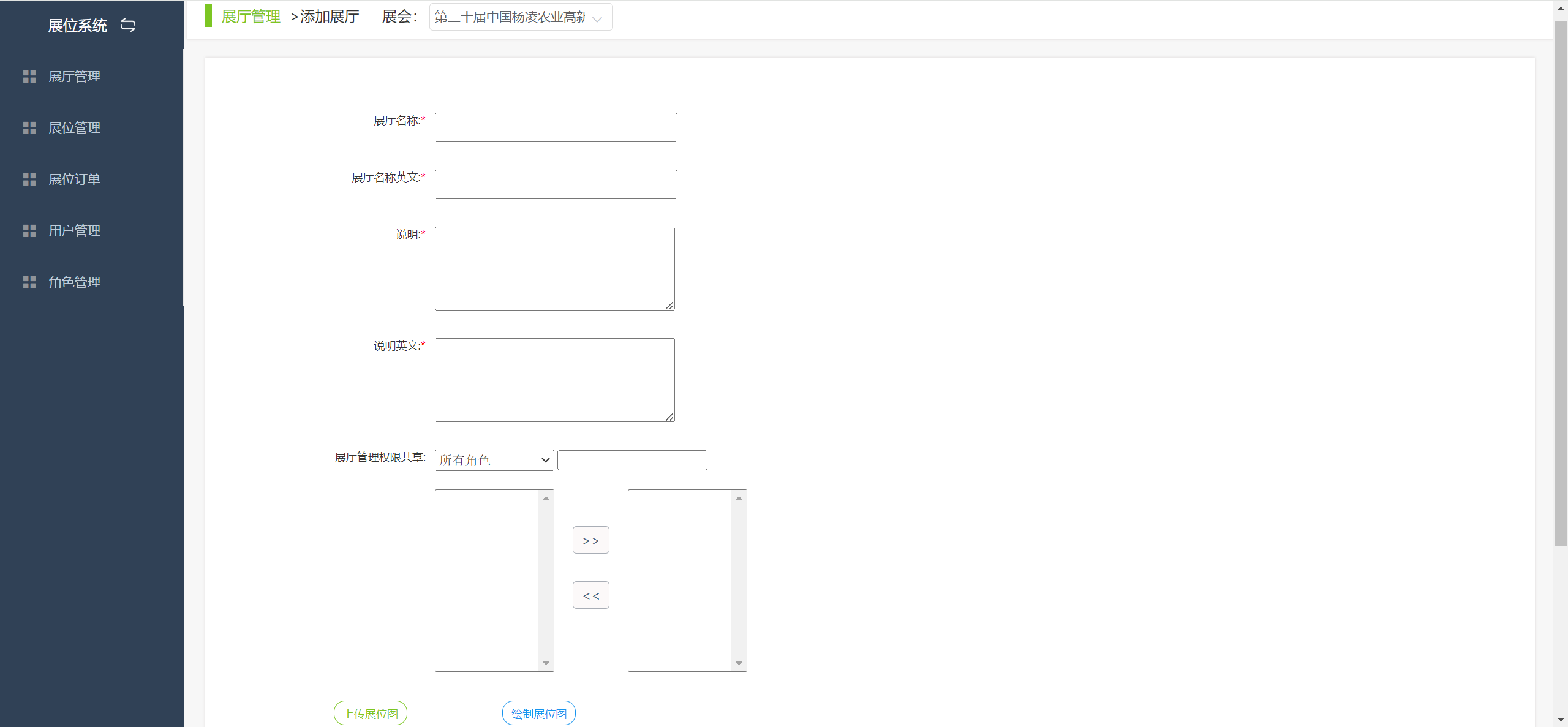This screenshot has width=1568, height=727.
Task: Click inside the 说明 textarea
Action: (x=554, y=268)
